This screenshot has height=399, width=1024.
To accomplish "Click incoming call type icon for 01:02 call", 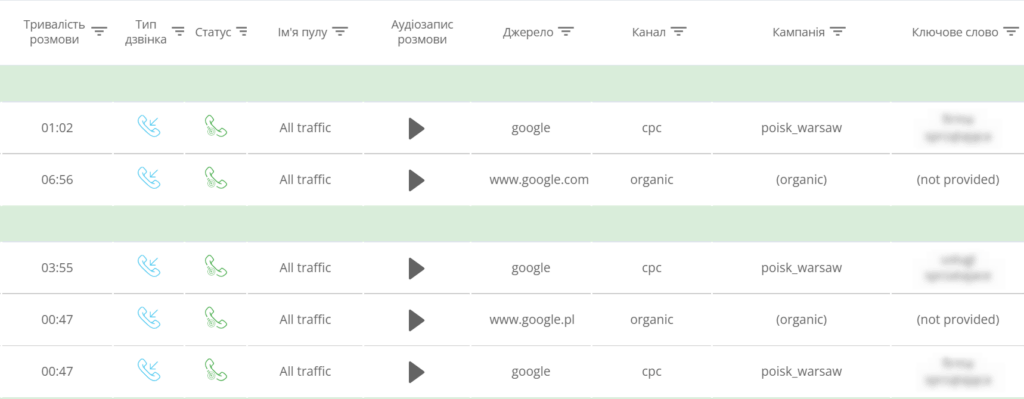I will 149,126.
